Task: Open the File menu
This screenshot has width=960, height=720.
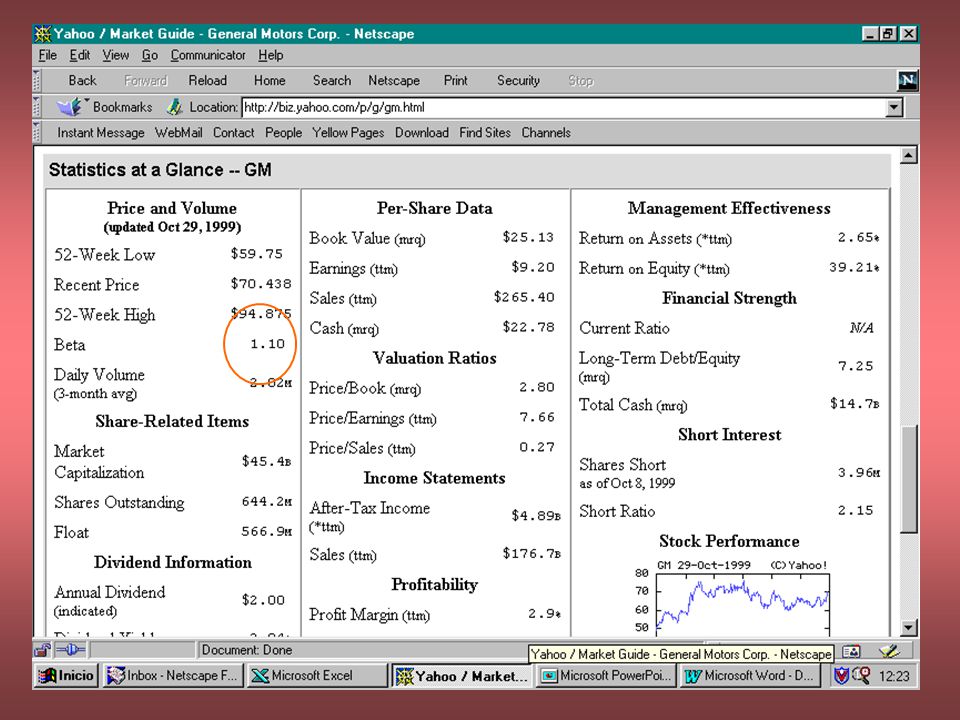Action: pos(48,55)
